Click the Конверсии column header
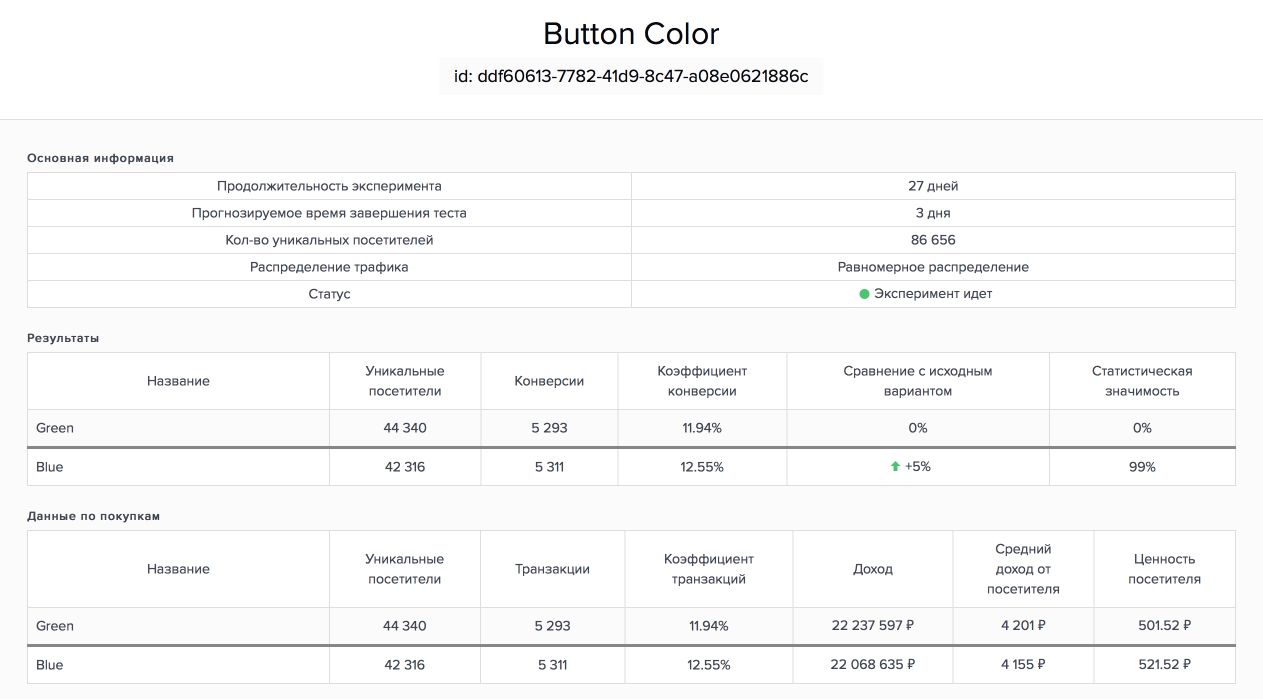Screen dimensions: 1263x699 coord(549,381)
